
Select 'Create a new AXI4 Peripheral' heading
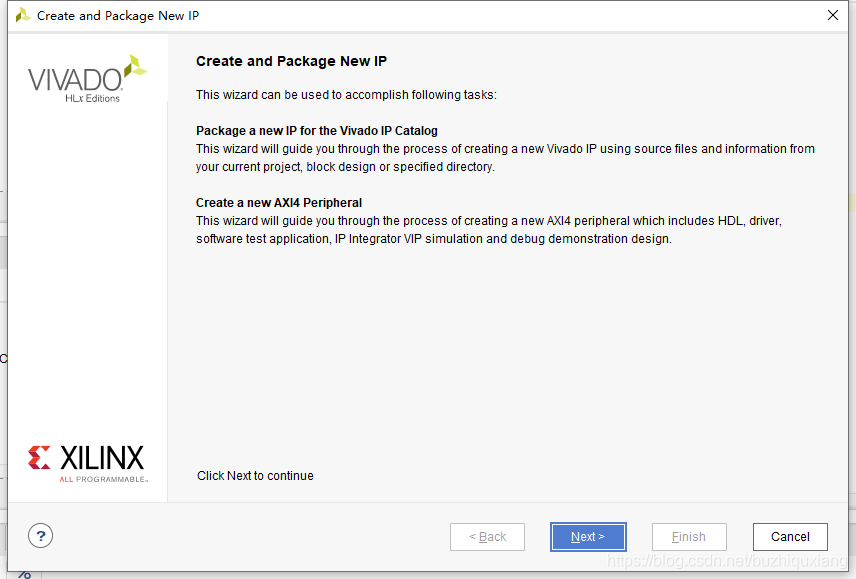279,203
